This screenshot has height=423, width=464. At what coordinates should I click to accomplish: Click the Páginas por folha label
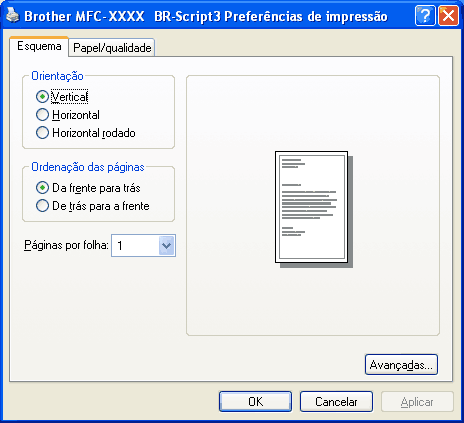point(66,246)
